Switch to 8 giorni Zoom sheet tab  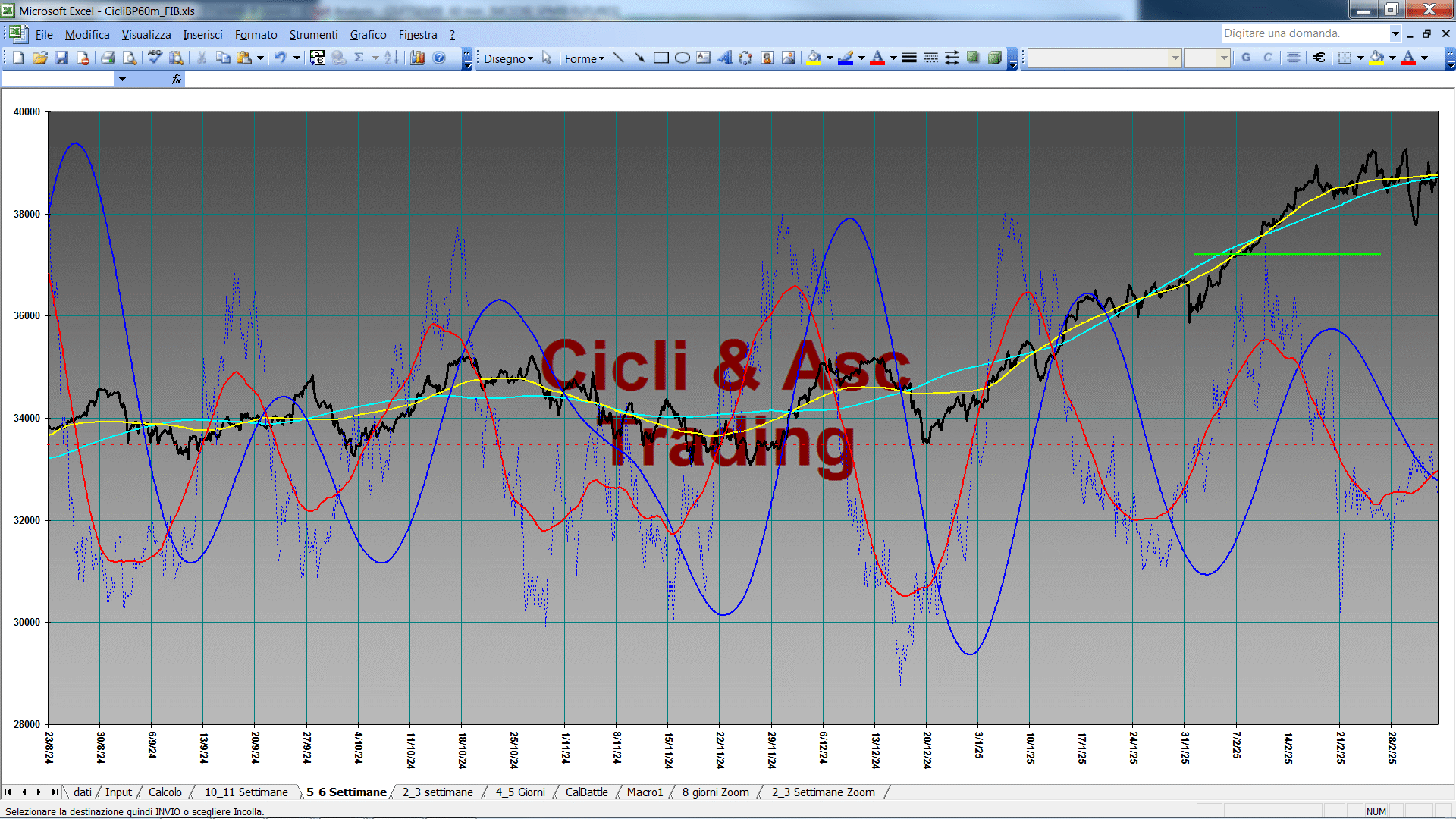tap(715, 792)
